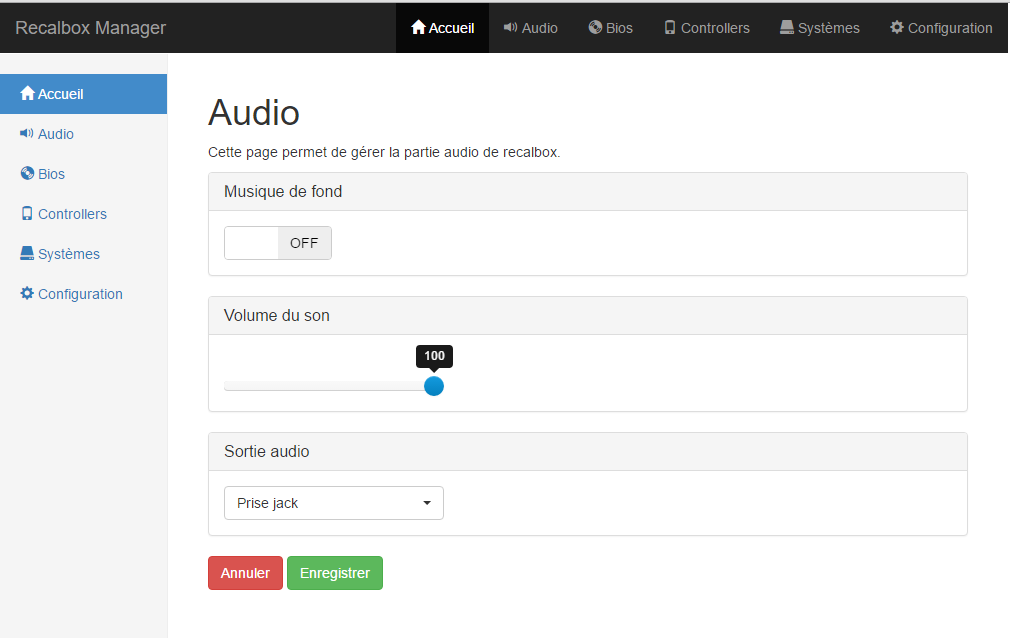Click the red Annuler button
This screenshot has width=1010, height=638.
[245, 573]
